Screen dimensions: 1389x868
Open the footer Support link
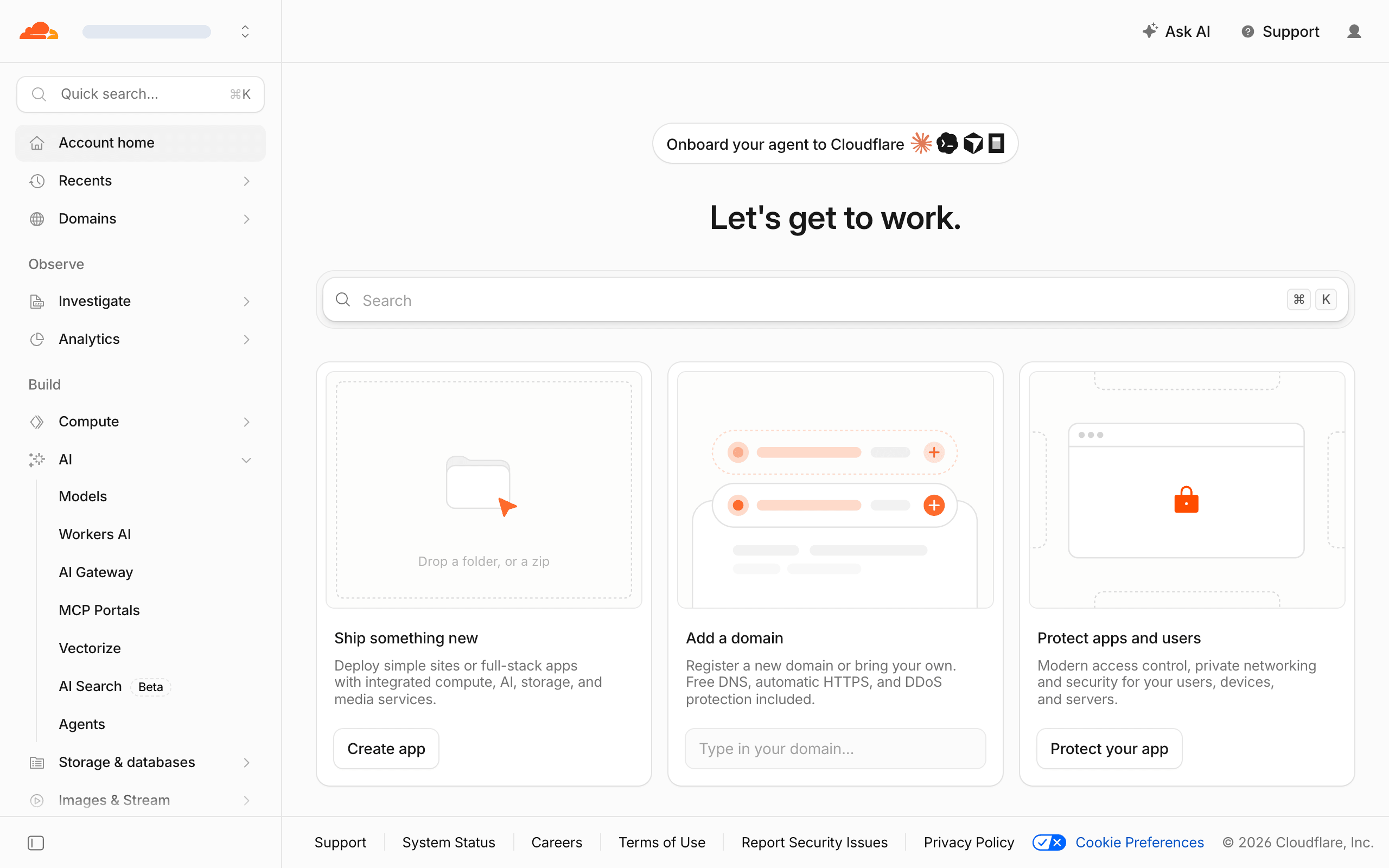340,842
